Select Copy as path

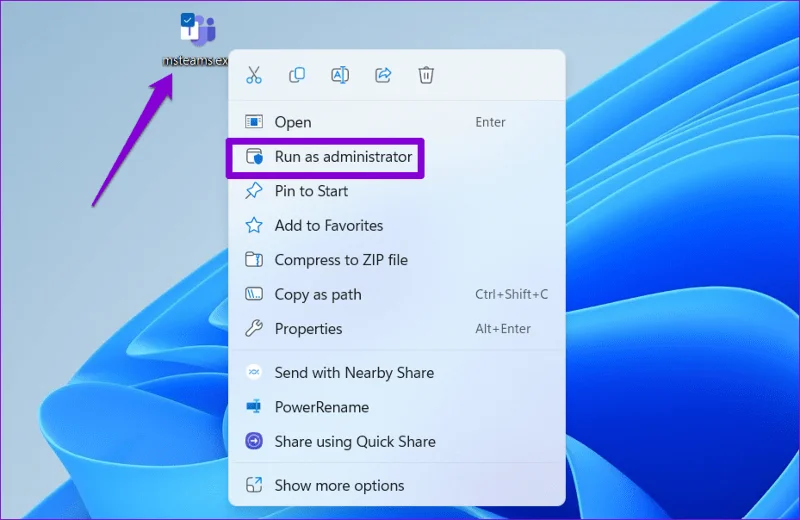click(x=397, y=294)
